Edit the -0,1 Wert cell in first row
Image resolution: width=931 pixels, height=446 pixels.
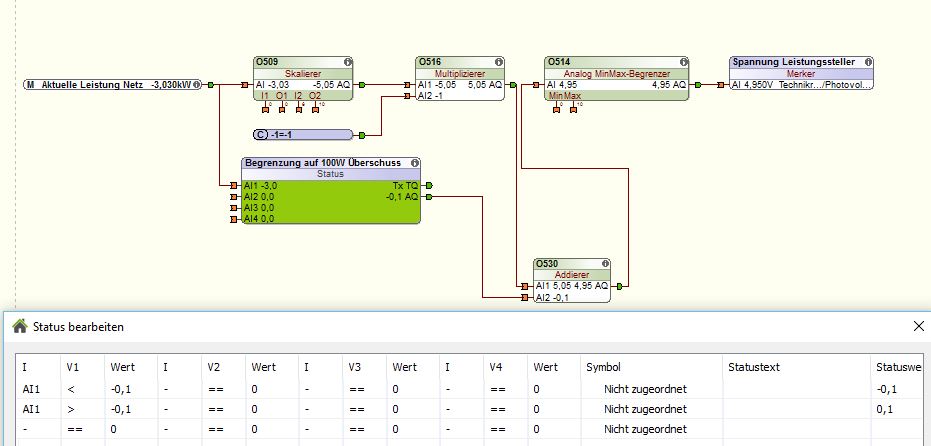tap(123, 388)
